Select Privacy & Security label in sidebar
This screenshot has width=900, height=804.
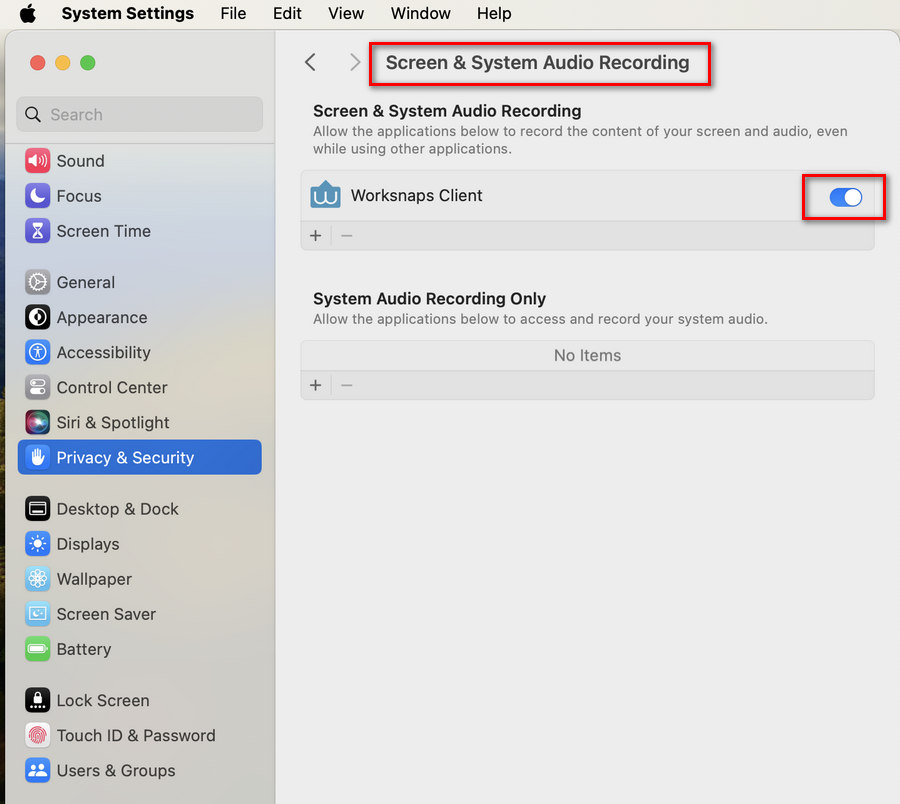(x=126, y=457)
